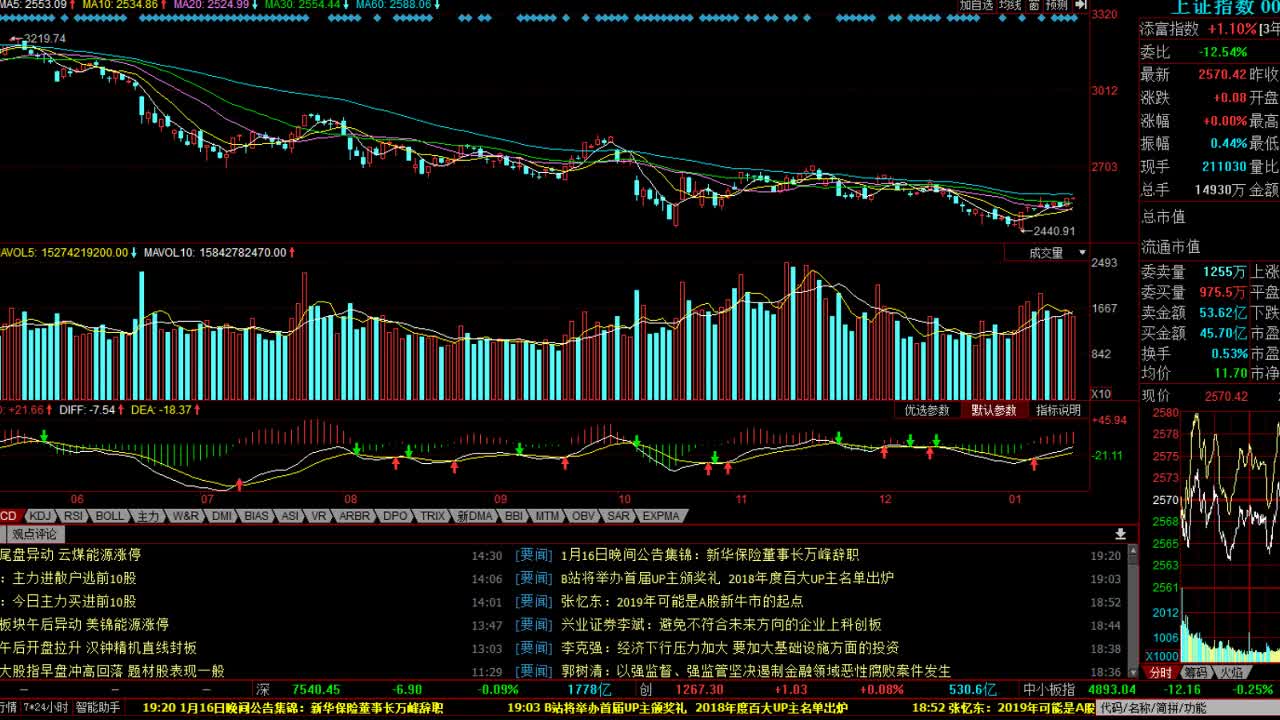Open 美锦能源涨停 news headline

(84, 624)
